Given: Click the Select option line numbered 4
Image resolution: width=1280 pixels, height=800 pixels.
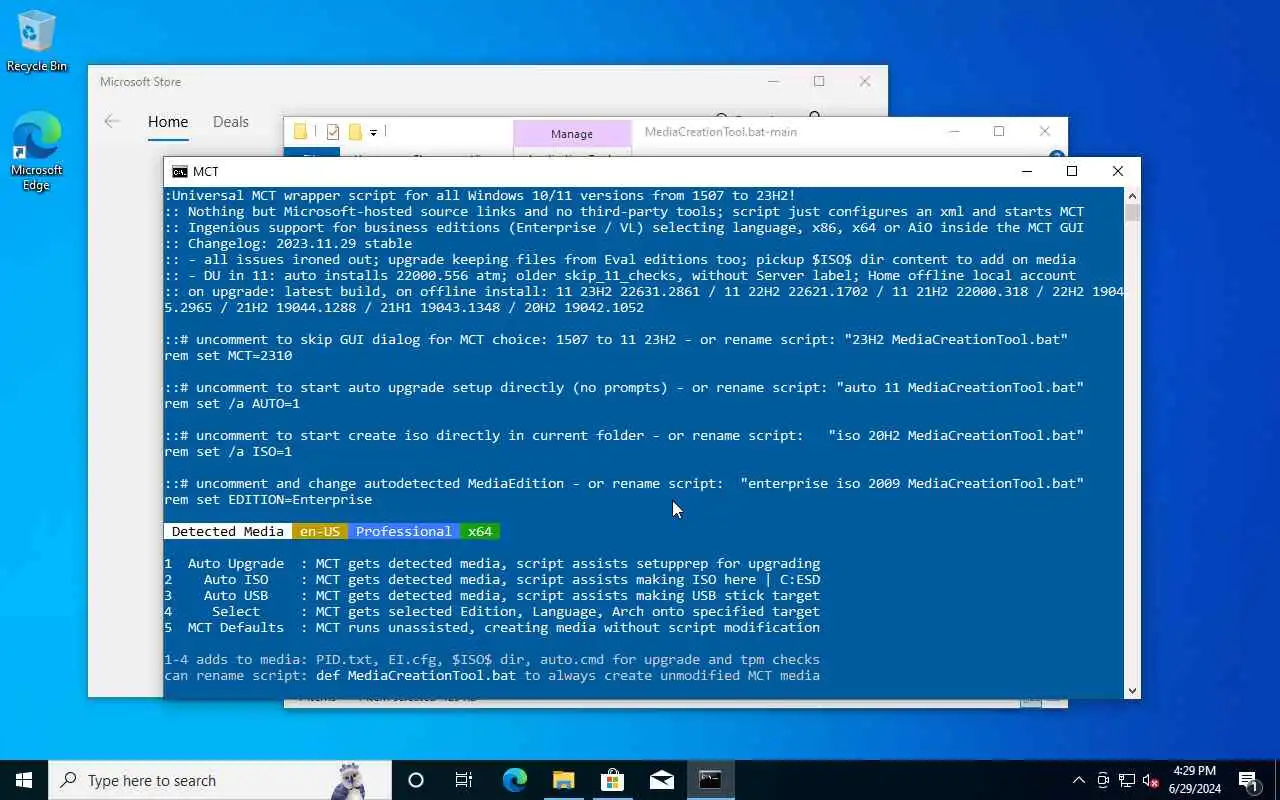Looking at the screenshot, I should click(x=492, y=612).
